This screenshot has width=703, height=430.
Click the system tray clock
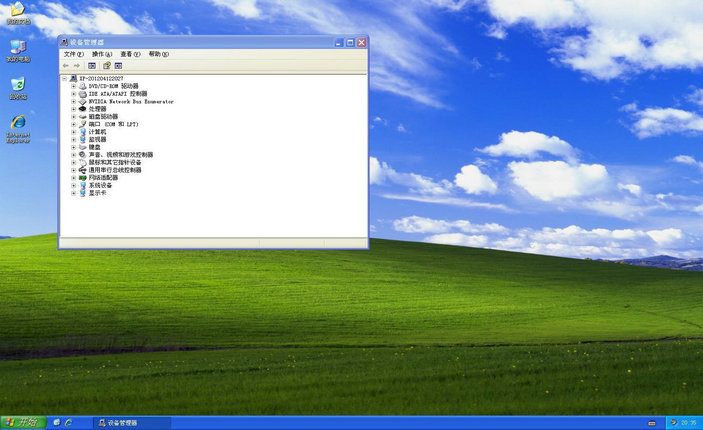[x=688, y=423]
